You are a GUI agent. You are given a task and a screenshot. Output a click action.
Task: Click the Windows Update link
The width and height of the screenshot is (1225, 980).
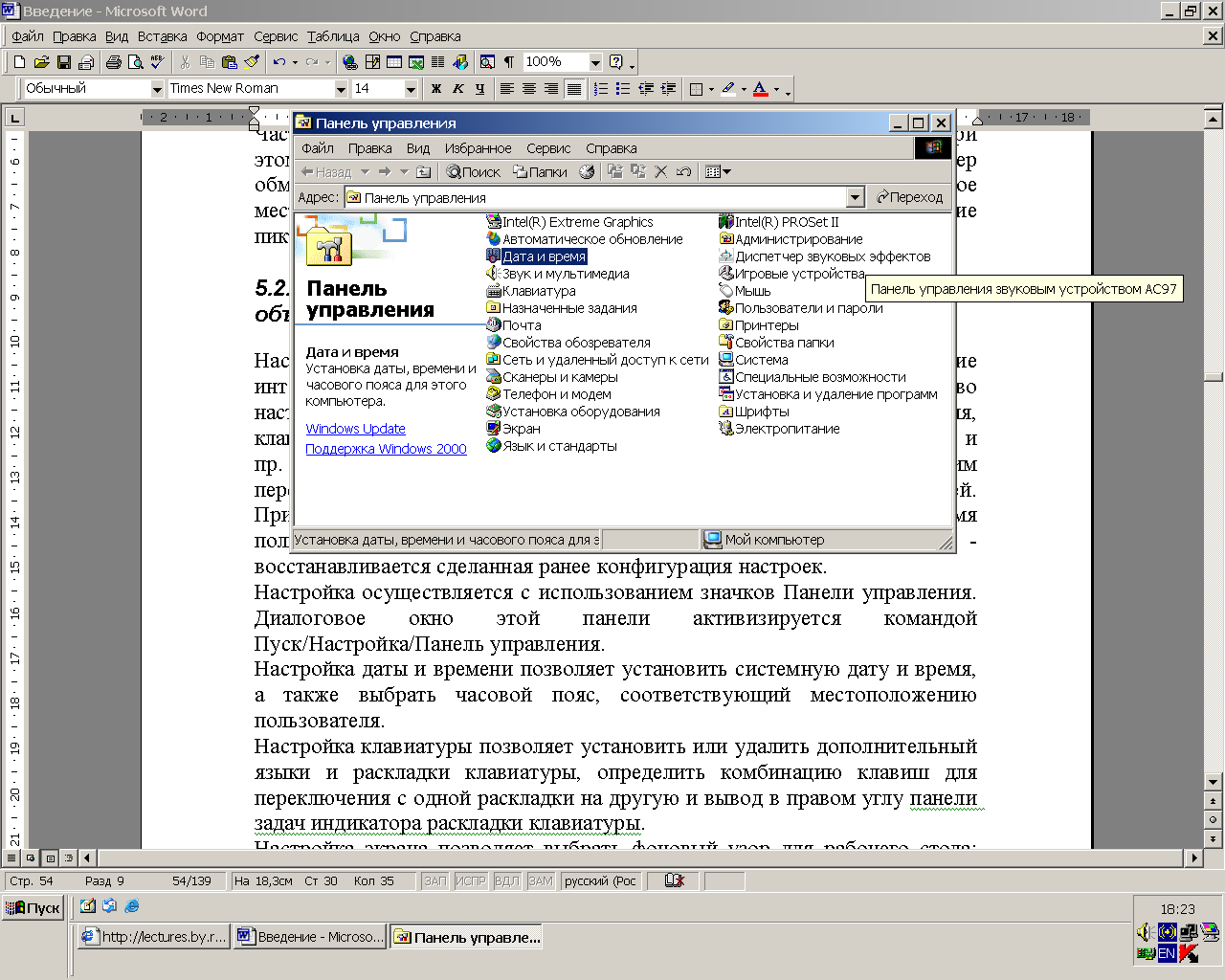[x=355, y=429]
